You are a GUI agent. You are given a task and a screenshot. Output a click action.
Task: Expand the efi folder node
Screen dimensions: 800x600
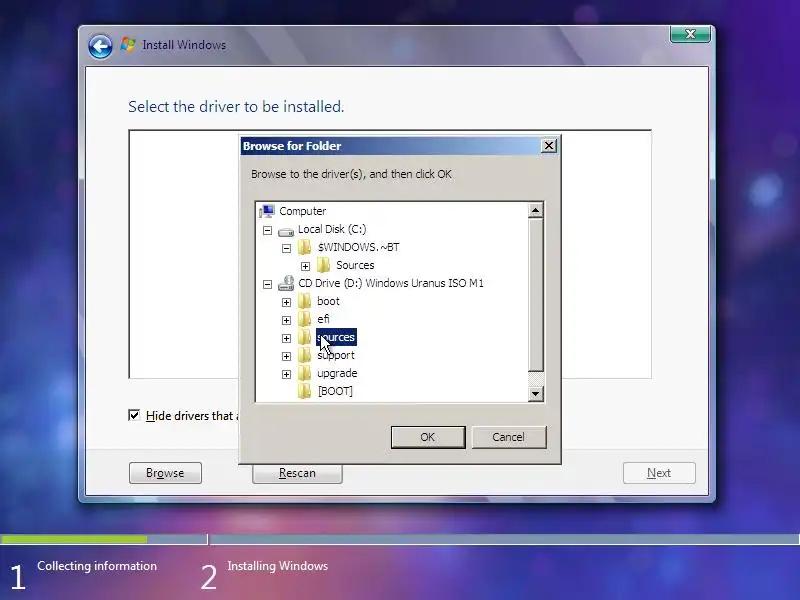286,320
